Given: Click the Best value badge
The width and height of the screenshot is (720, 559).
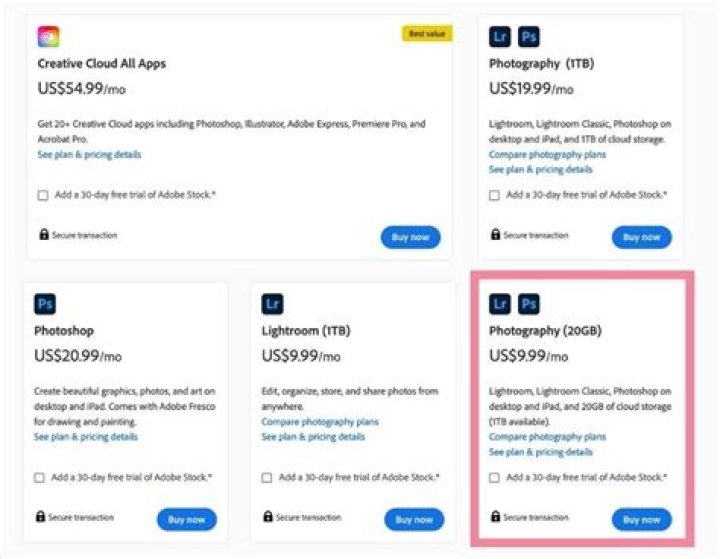Looking at the screenshot, I should tap(427, 34).
